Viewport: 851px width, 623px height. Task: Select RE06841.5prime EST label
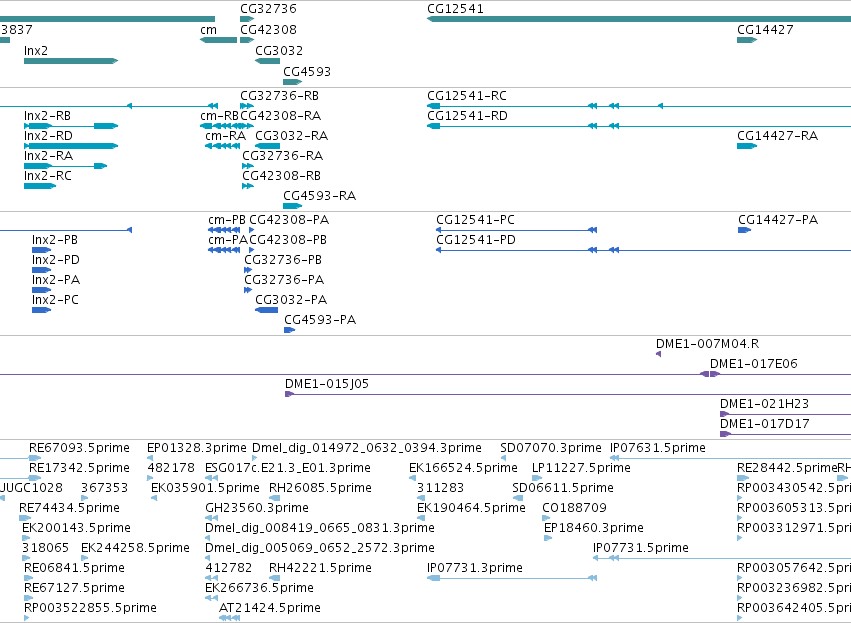(74, 568)
